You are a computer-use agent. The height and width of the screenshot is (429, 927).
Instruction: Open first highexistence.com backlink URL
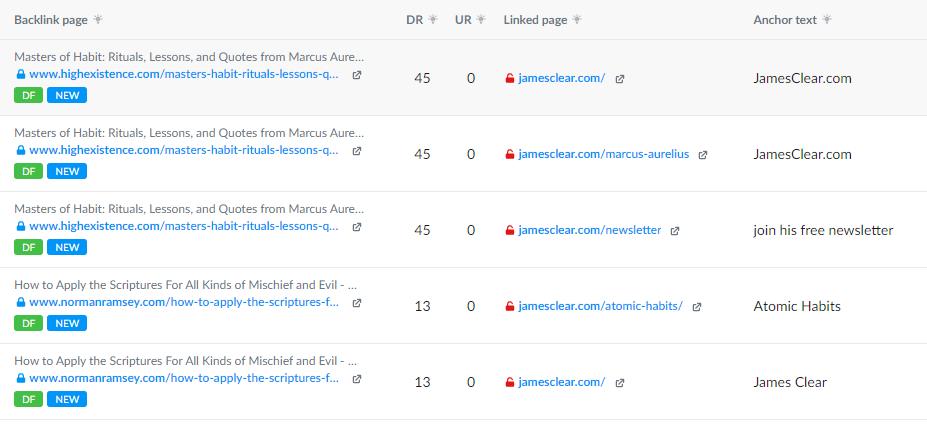point(184,74)
